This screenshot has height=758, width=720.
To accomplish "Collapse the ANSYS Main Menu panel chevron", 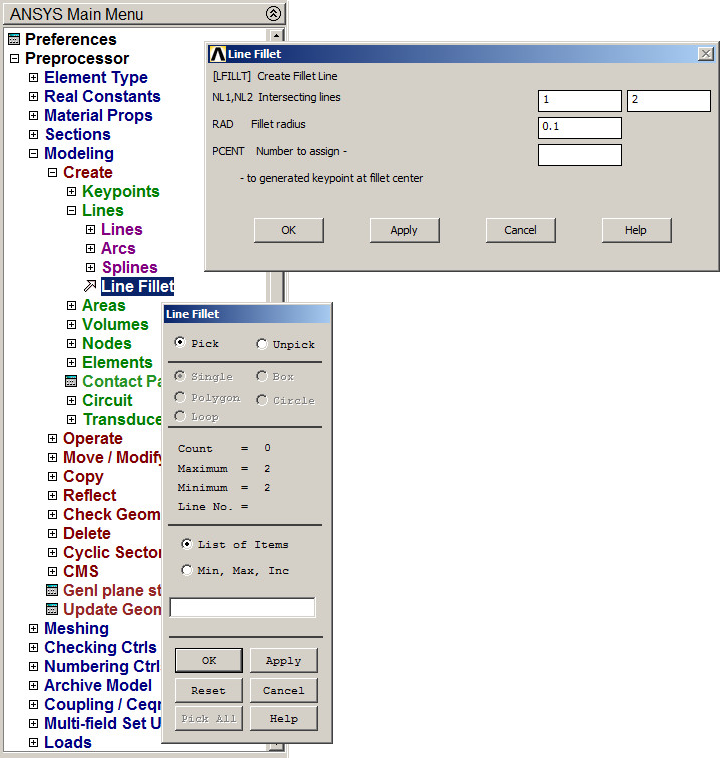I will pyautogui.click(x=273, y=14).
